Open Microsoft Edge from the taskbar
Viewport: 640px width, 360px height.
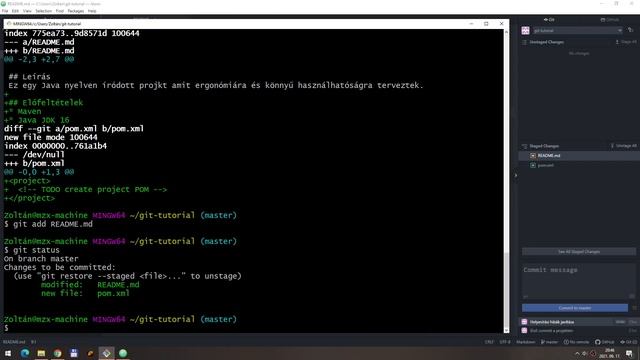point(24,353)
